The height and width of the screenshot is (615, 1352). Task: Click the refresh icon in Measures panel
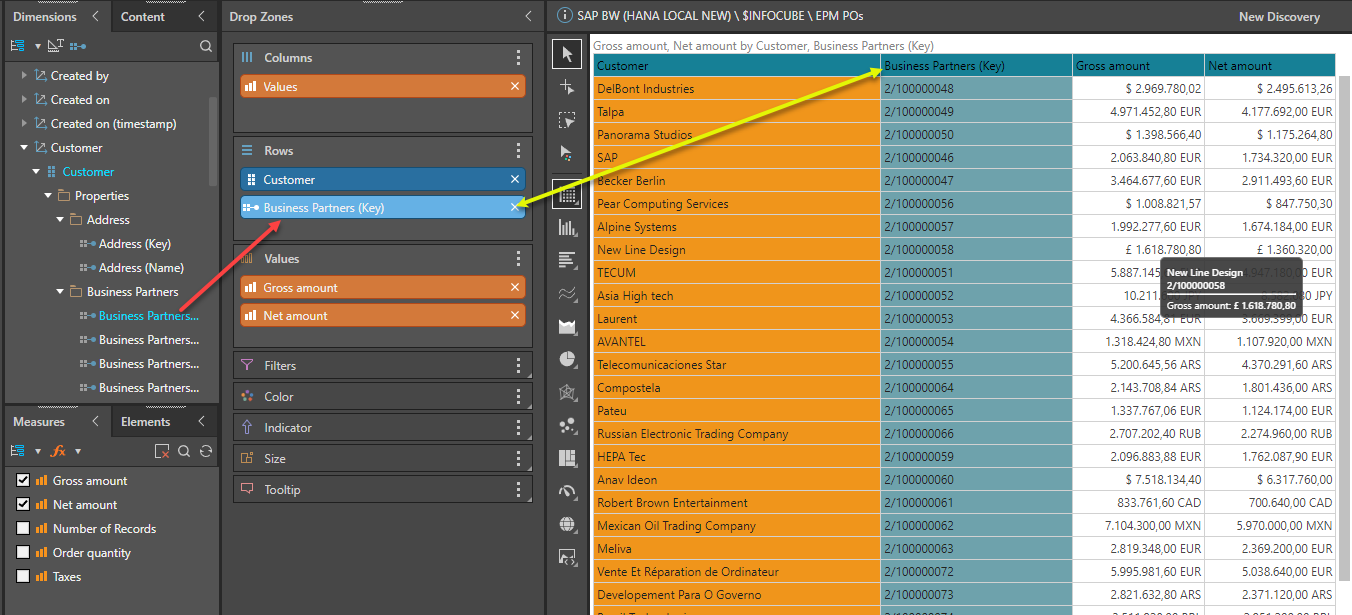(206, 451)
